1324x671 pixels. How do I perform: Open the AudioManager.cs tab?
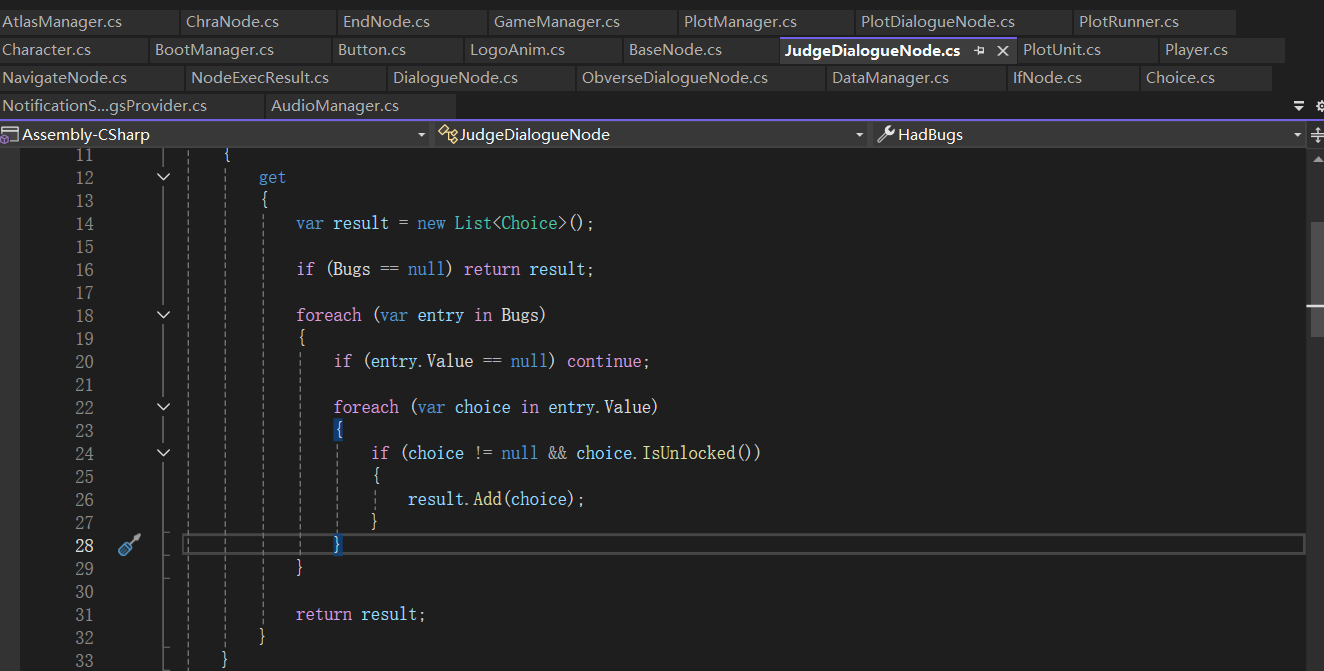pyautogui.click(x=335, y=106)
